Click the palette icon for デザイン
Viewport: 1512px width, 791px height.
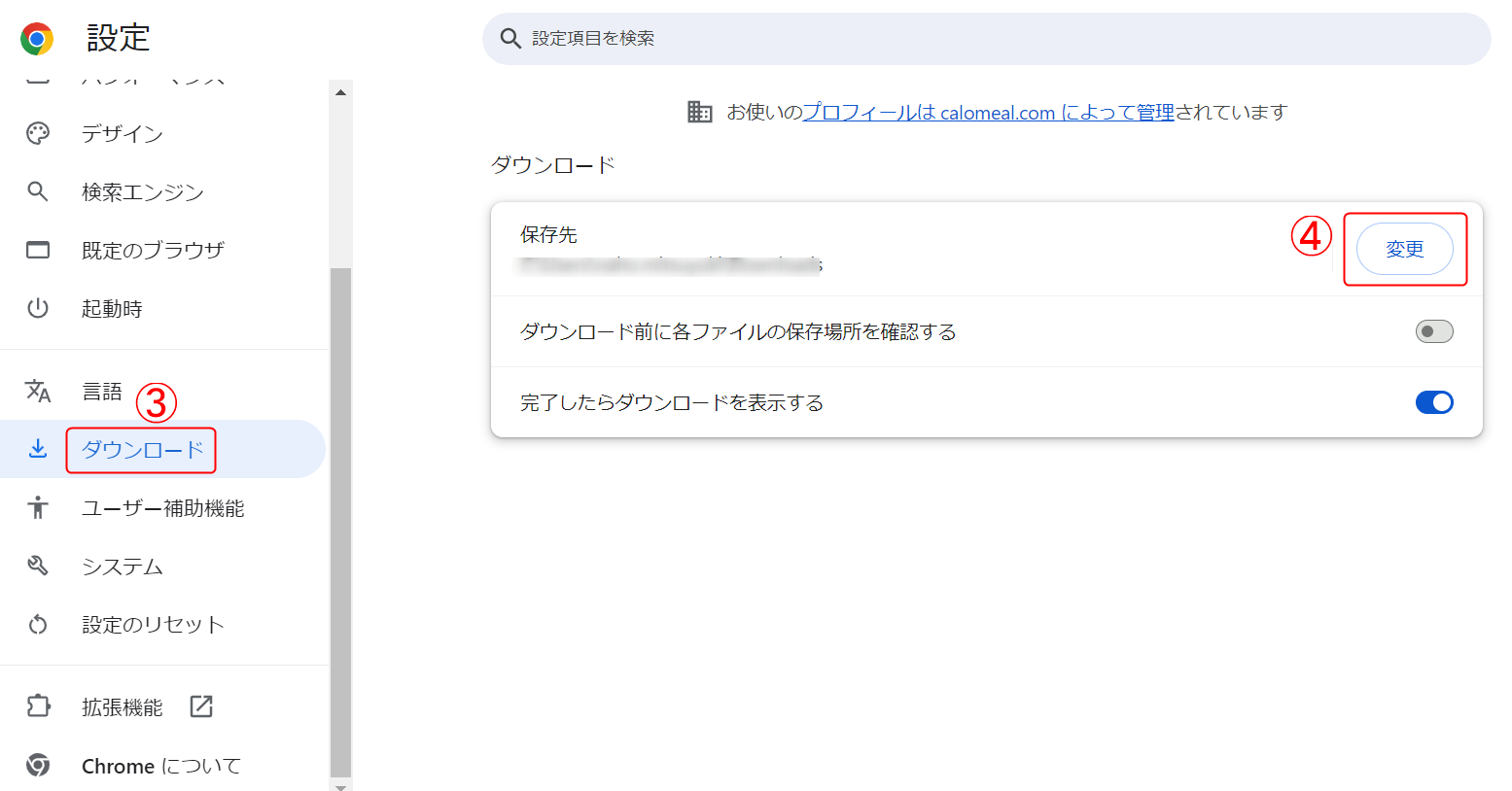pos(38,134)
